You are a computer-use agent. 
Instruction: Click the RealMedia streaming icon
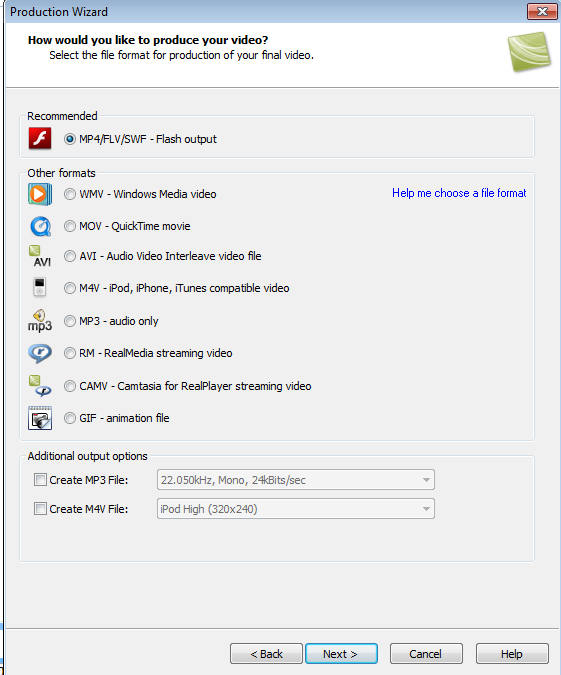[40, 353]
